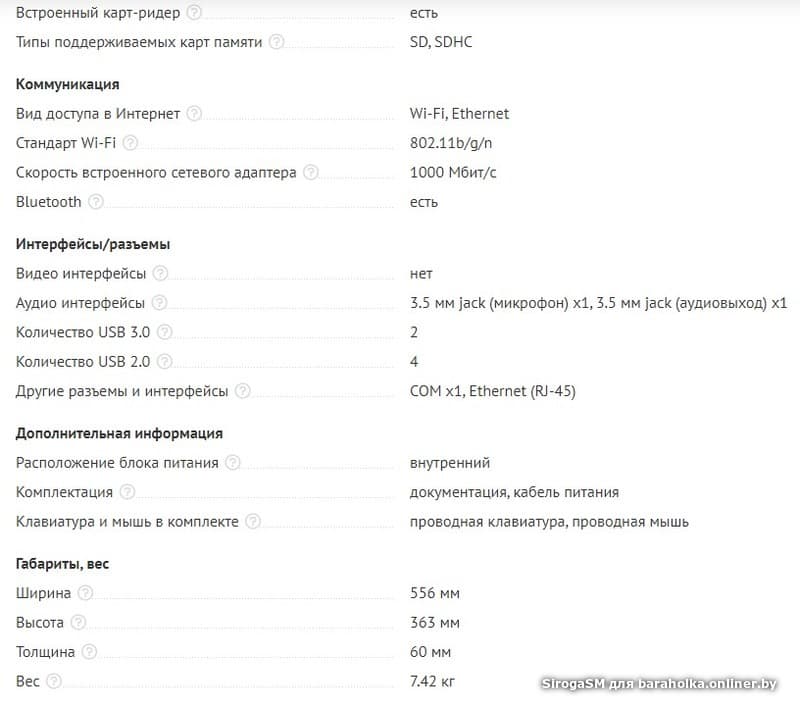Open help icon for Типы поддерживаемых карт памяти

point(276,41)
